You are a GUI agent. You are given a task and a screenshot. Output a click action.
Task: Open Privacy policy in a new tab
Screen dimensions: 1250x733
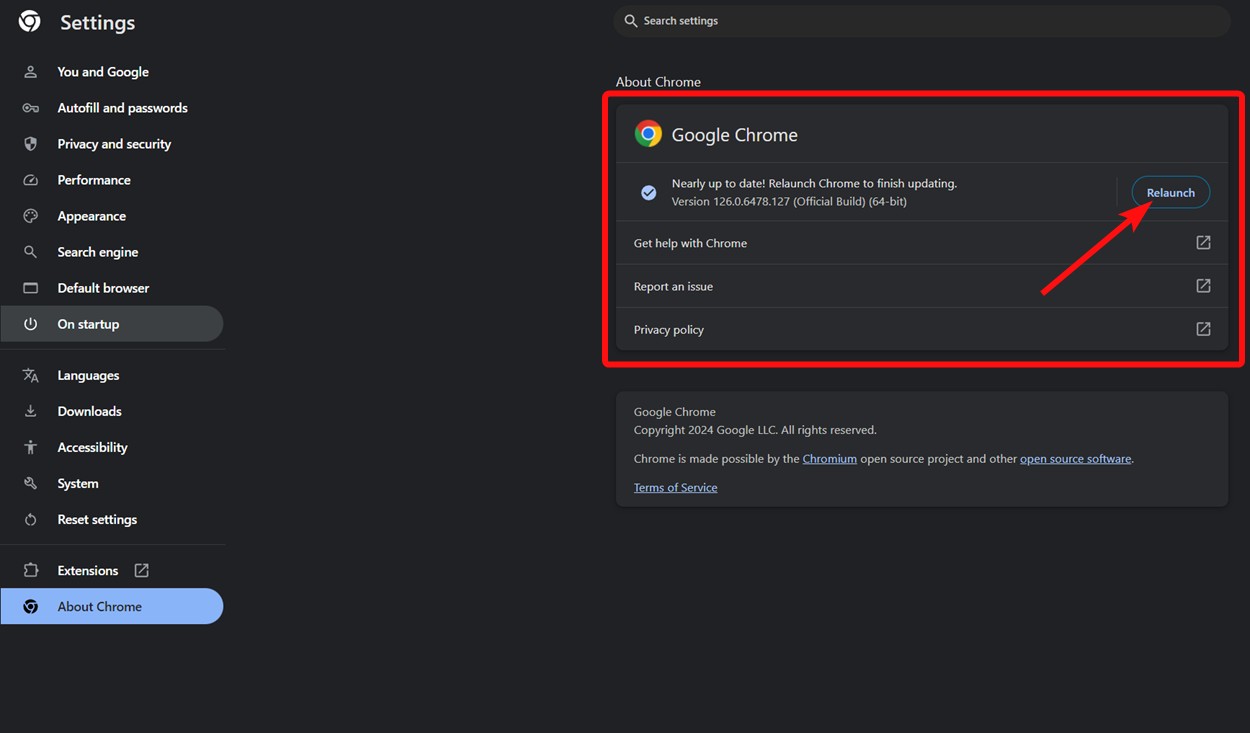pyautogui.click(x=1203, y=328)
